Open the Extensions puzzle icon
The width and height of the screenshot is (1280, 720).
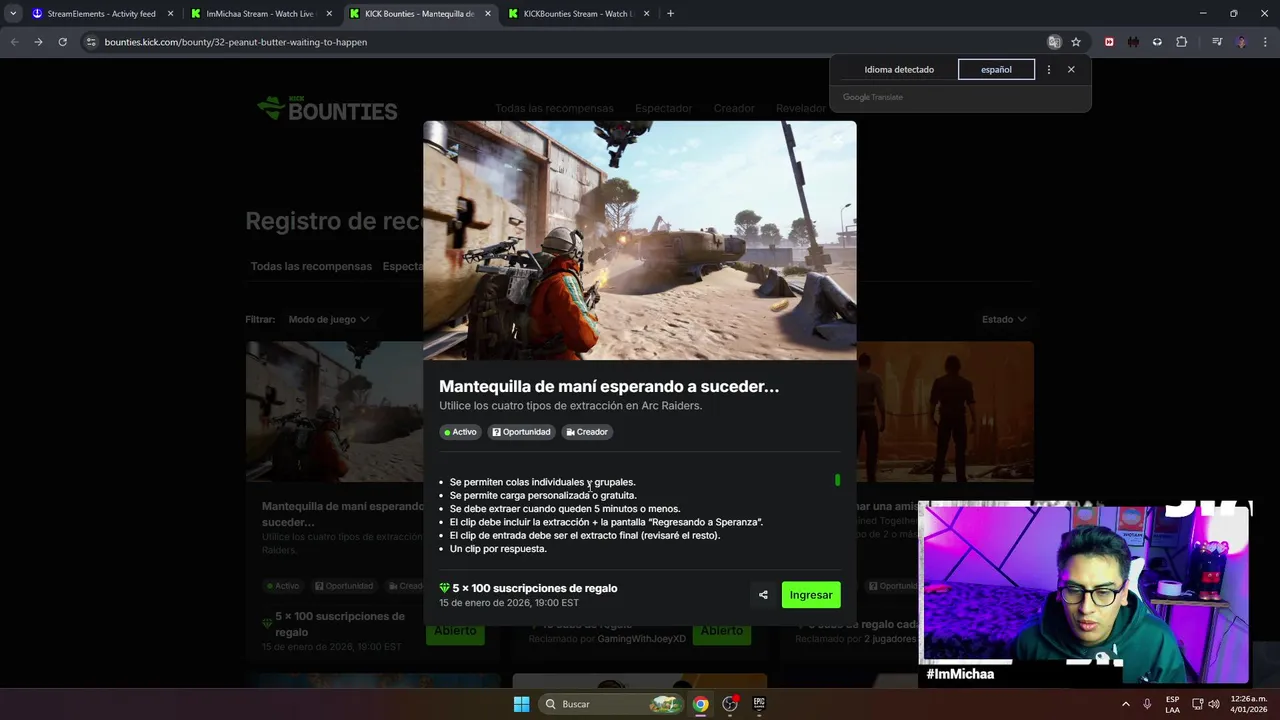pos(1181,42)
